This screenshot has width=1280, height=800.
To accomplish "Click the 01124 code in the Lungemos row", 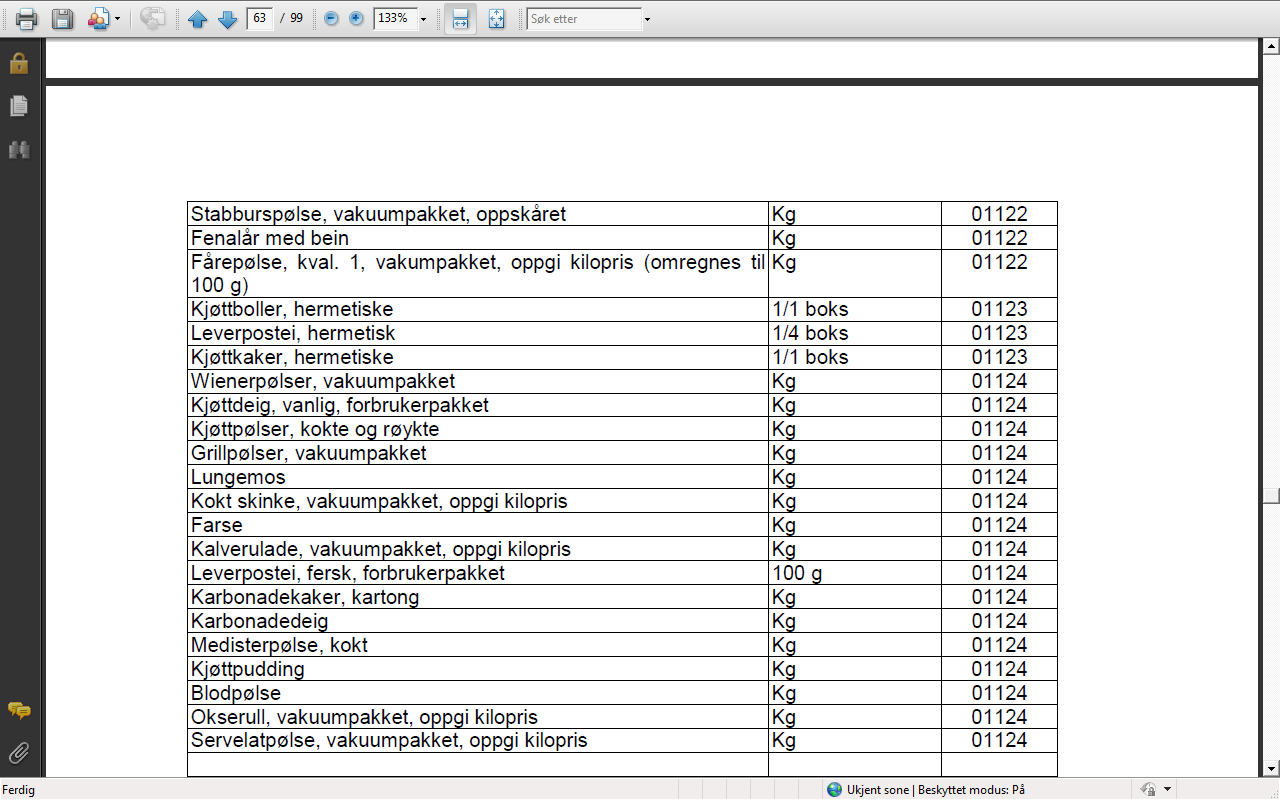I will pyautogui.click(x=999, y=477).
